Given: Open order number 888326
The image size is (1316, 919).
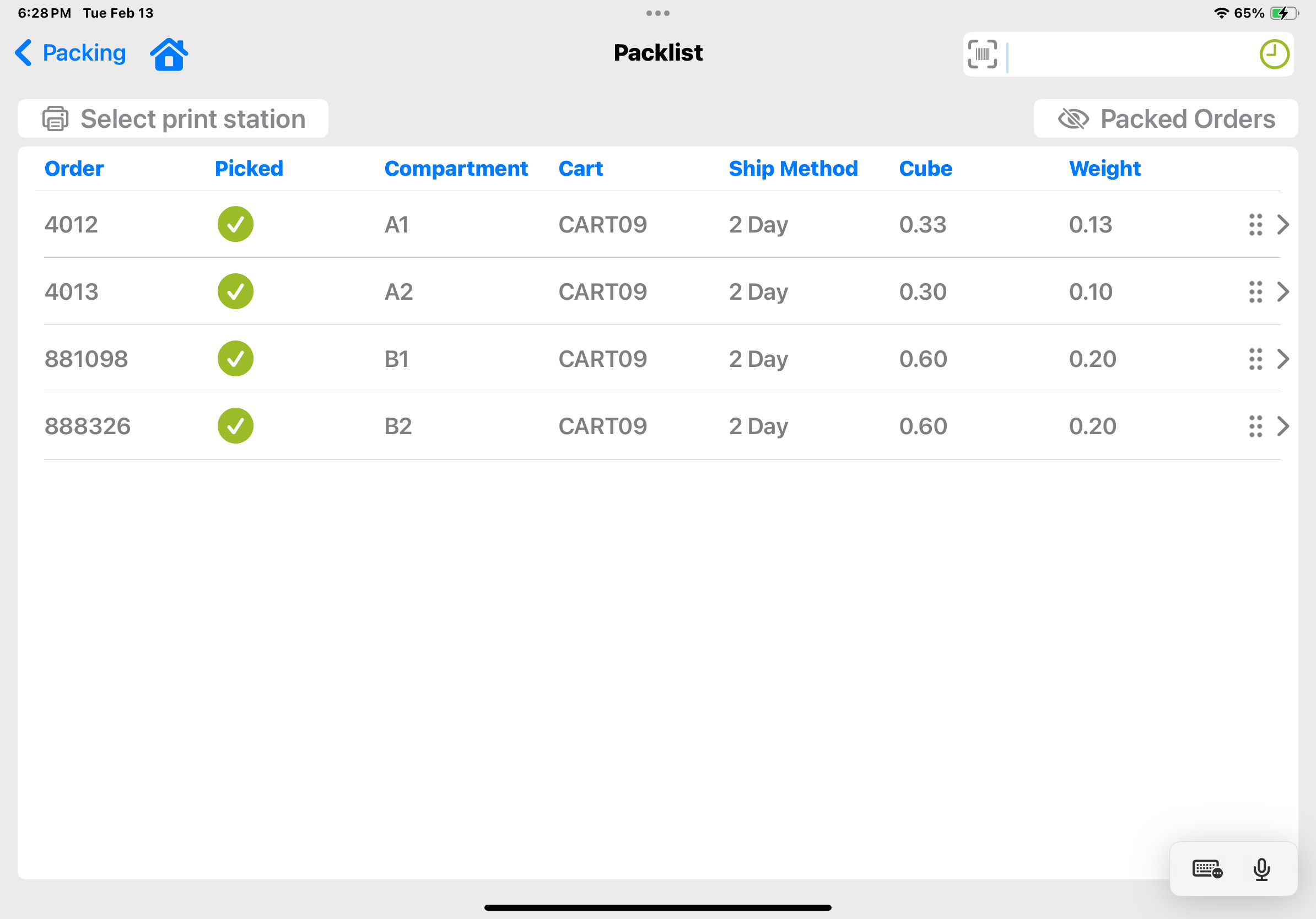Looking at the screenshot, I should [88, 426].
